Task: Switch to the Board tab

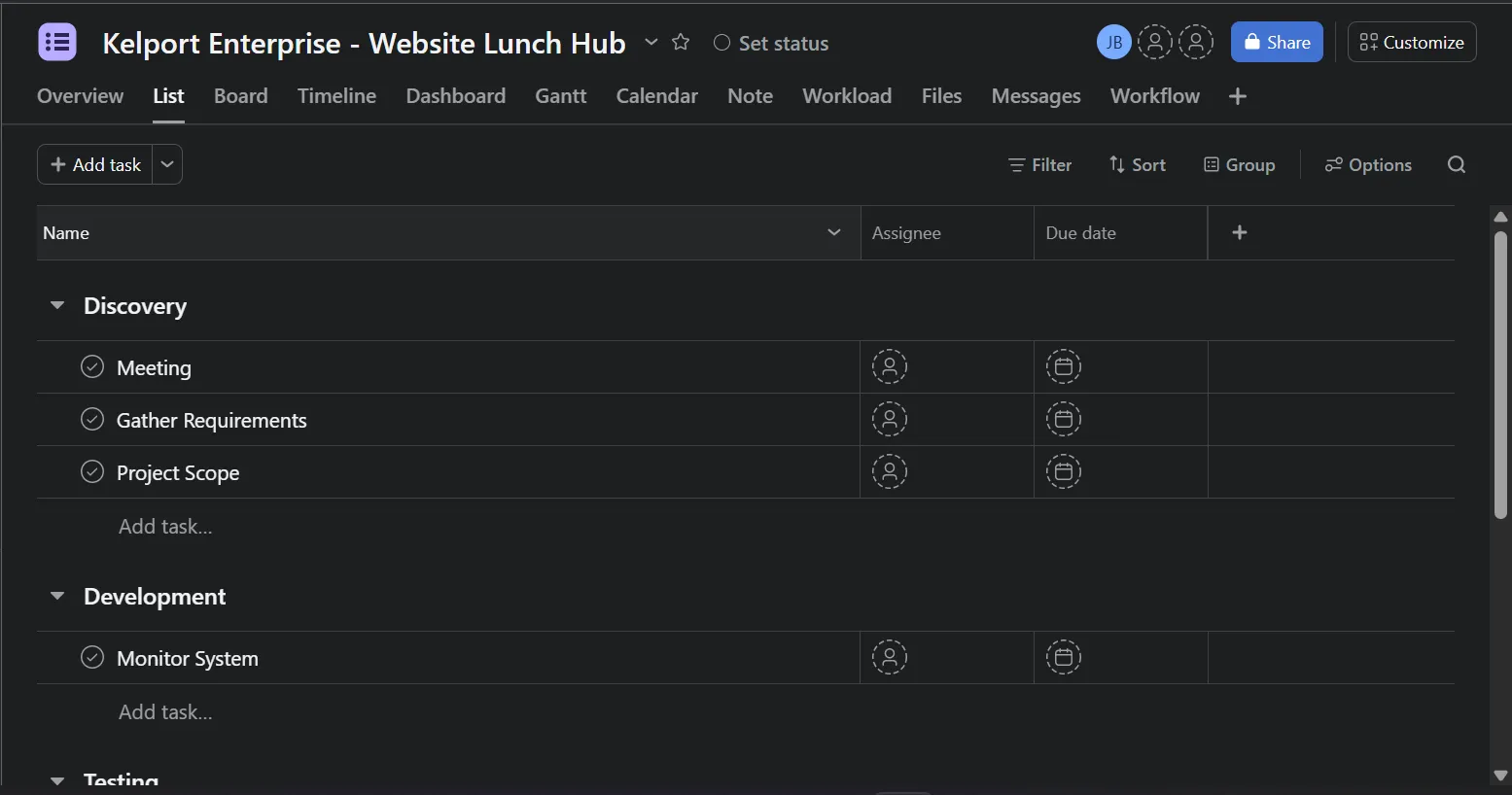Action: [x=241, y=96]
